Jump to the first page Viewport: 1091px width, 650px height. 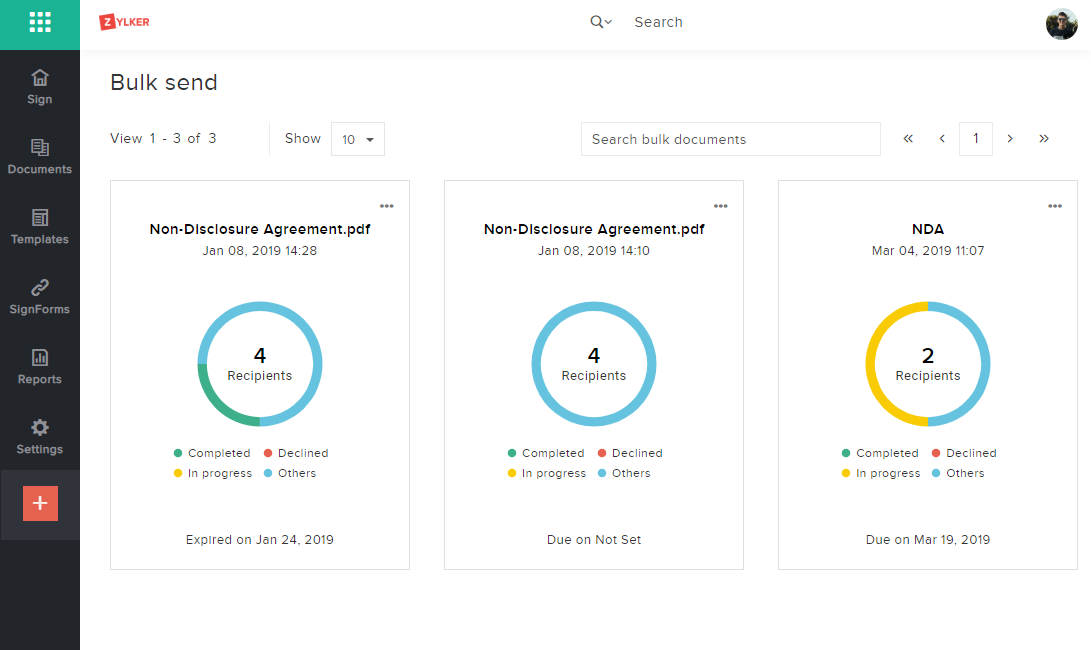click(x=908, y=139)
